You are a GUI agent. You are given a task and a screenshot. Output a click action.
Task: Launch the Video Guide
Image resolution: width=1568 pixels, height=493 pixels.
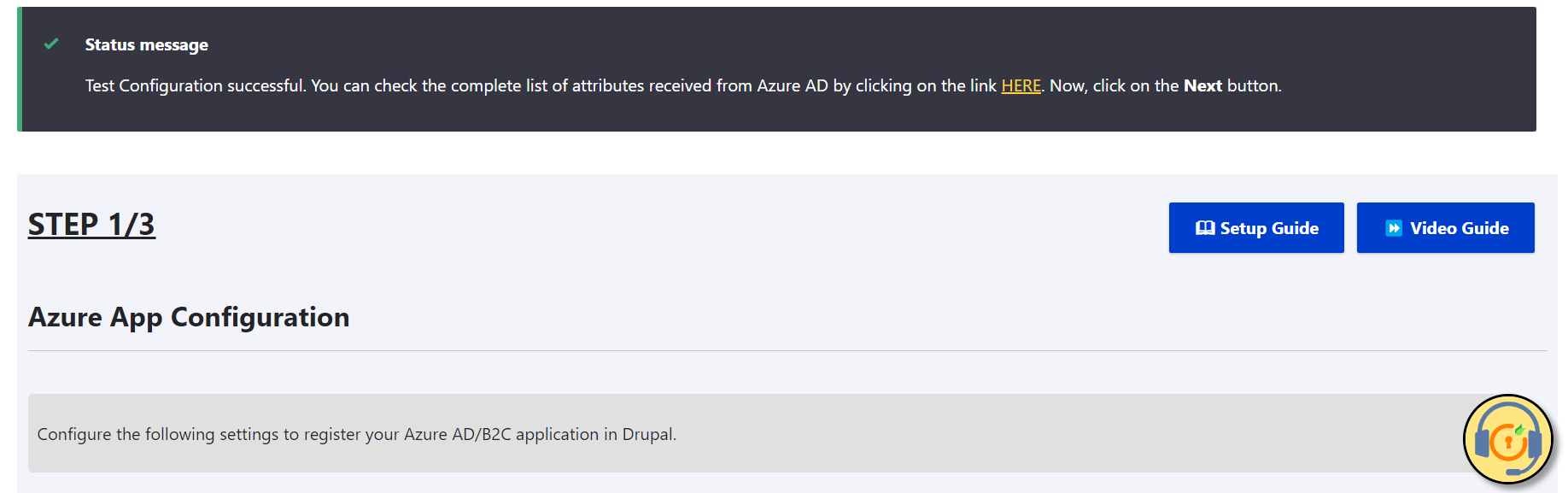tap(1445, 227)
